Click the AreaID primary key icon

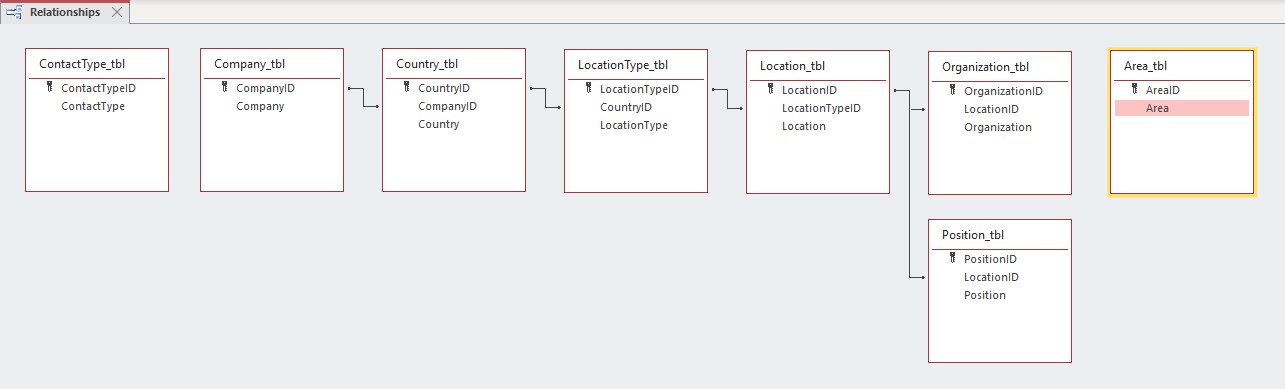[x=1134, y=90]
